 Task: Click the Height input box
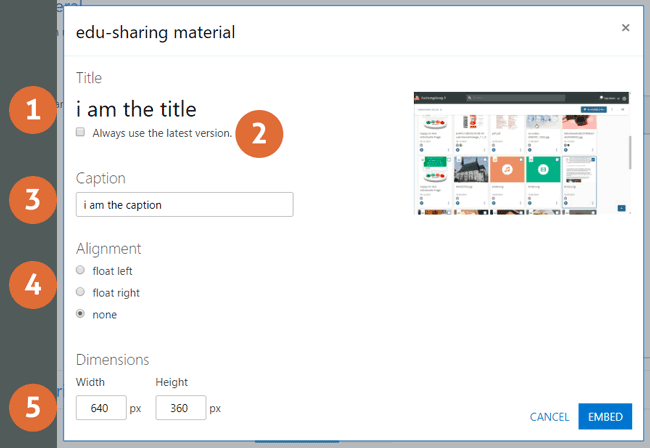click(180, 408)
